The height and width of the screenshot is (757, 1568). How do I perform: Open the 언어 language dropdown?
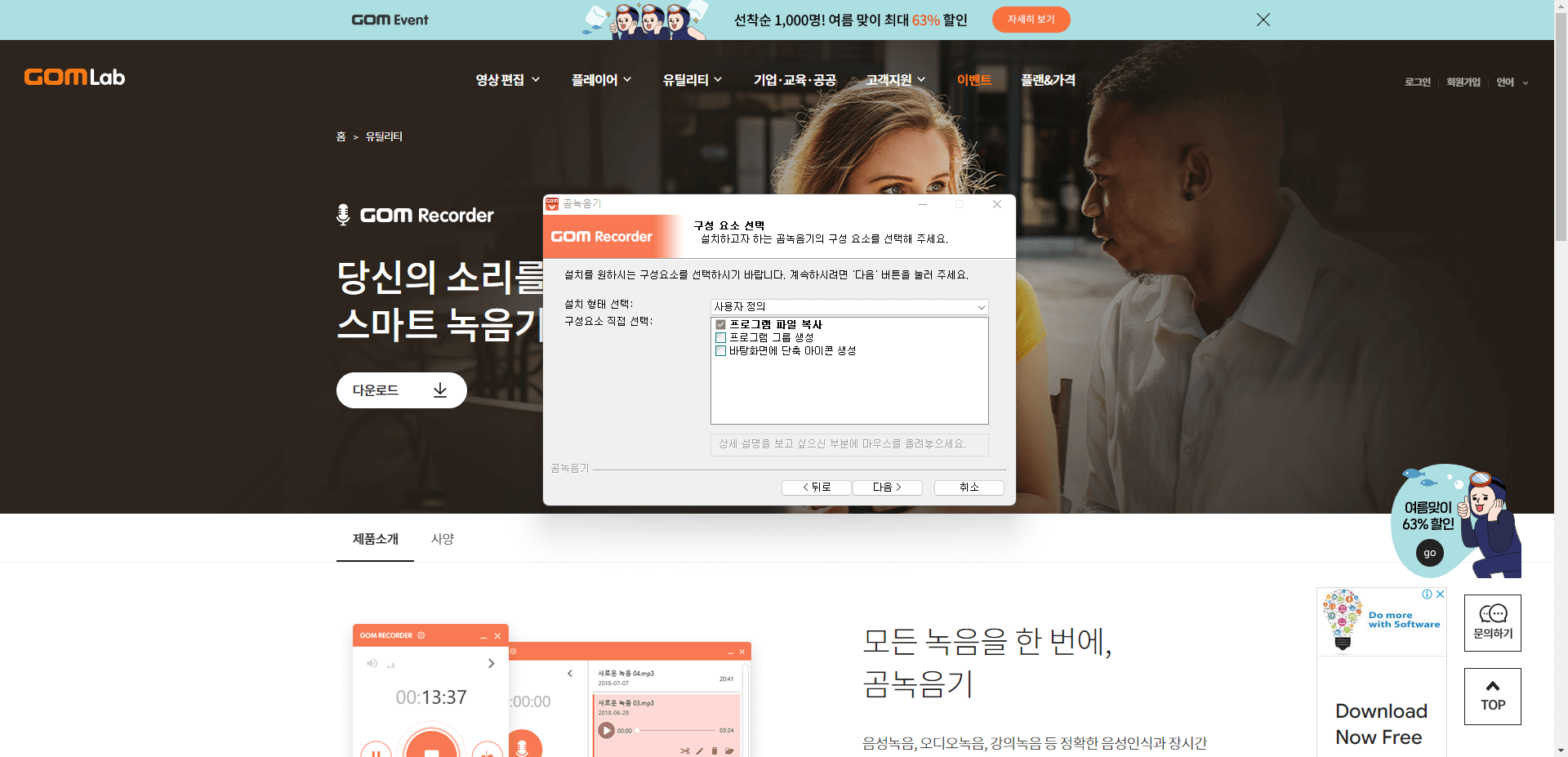[x=1512, y=82]
